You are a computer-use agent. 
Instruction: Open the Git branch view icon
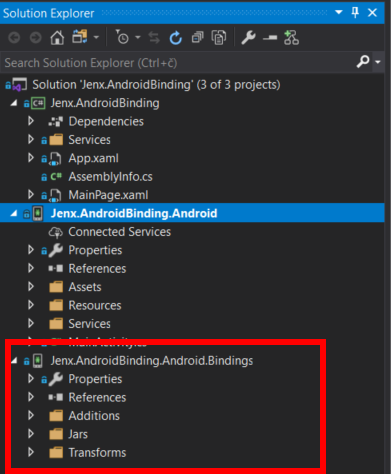[291, 37]
